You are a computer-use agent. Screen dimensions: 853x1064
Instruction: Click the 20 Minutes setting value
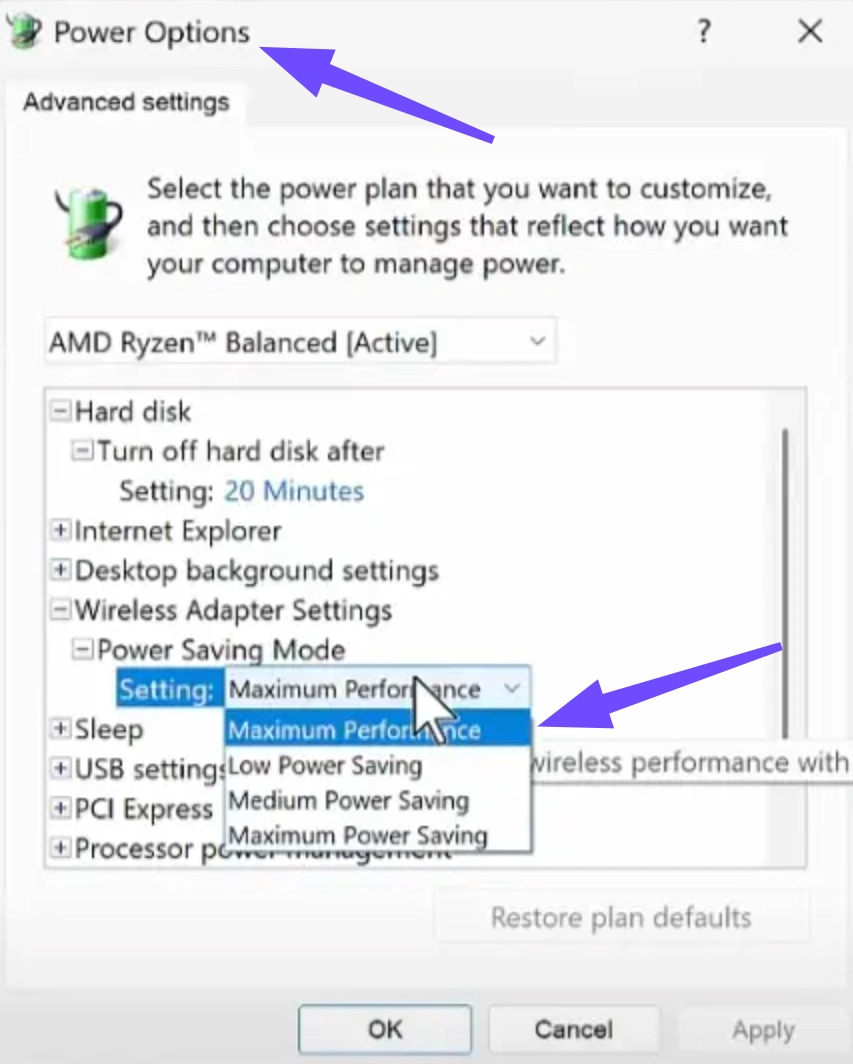pos(294,491)
